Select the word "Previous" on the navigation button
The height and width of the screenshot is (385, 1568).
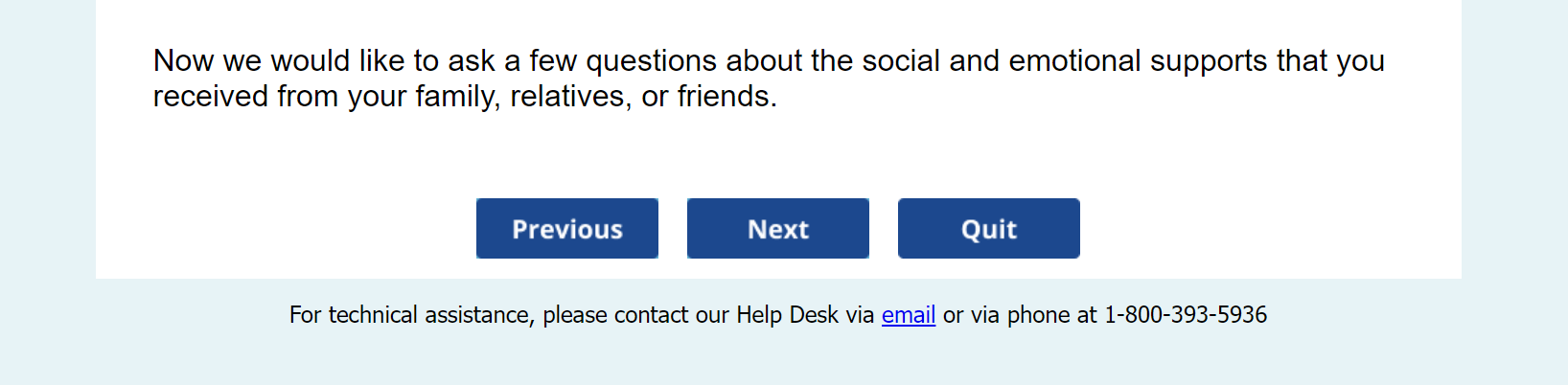coord(566,230)
